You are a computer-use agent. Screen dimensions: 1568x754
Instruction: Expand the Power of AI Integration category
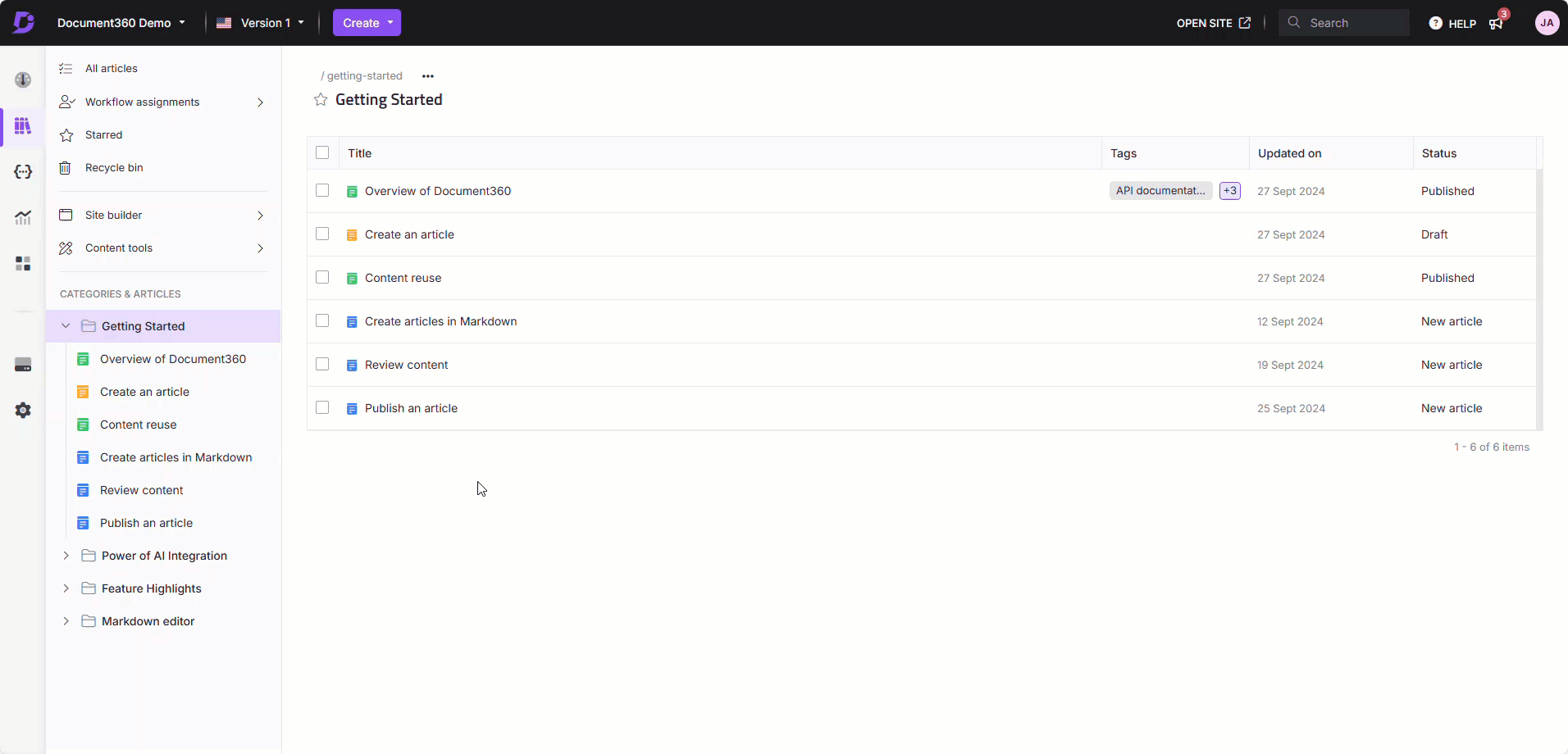(66, 556)
